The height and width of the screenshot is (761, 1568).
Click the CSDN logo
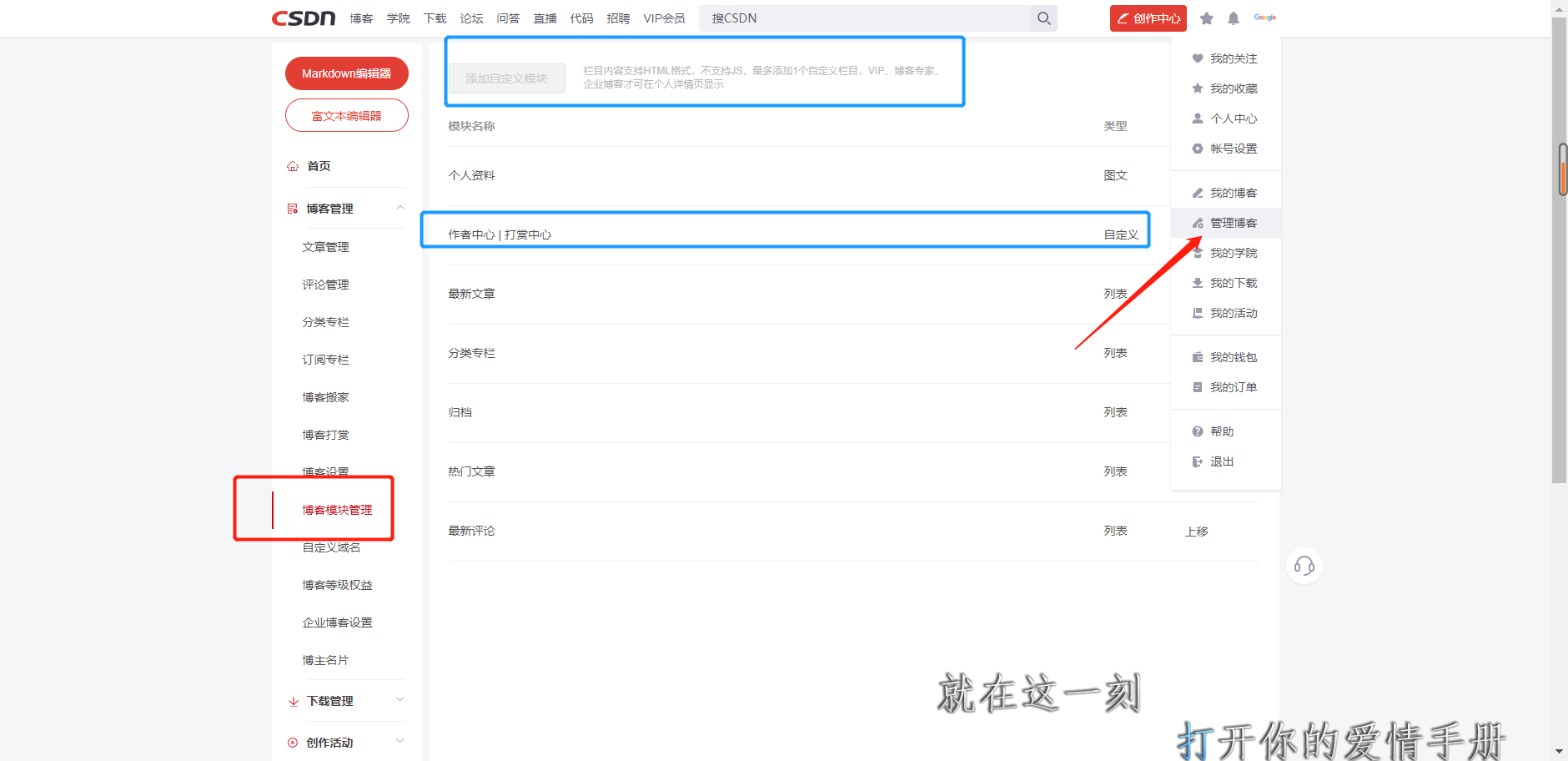(304, 18)
